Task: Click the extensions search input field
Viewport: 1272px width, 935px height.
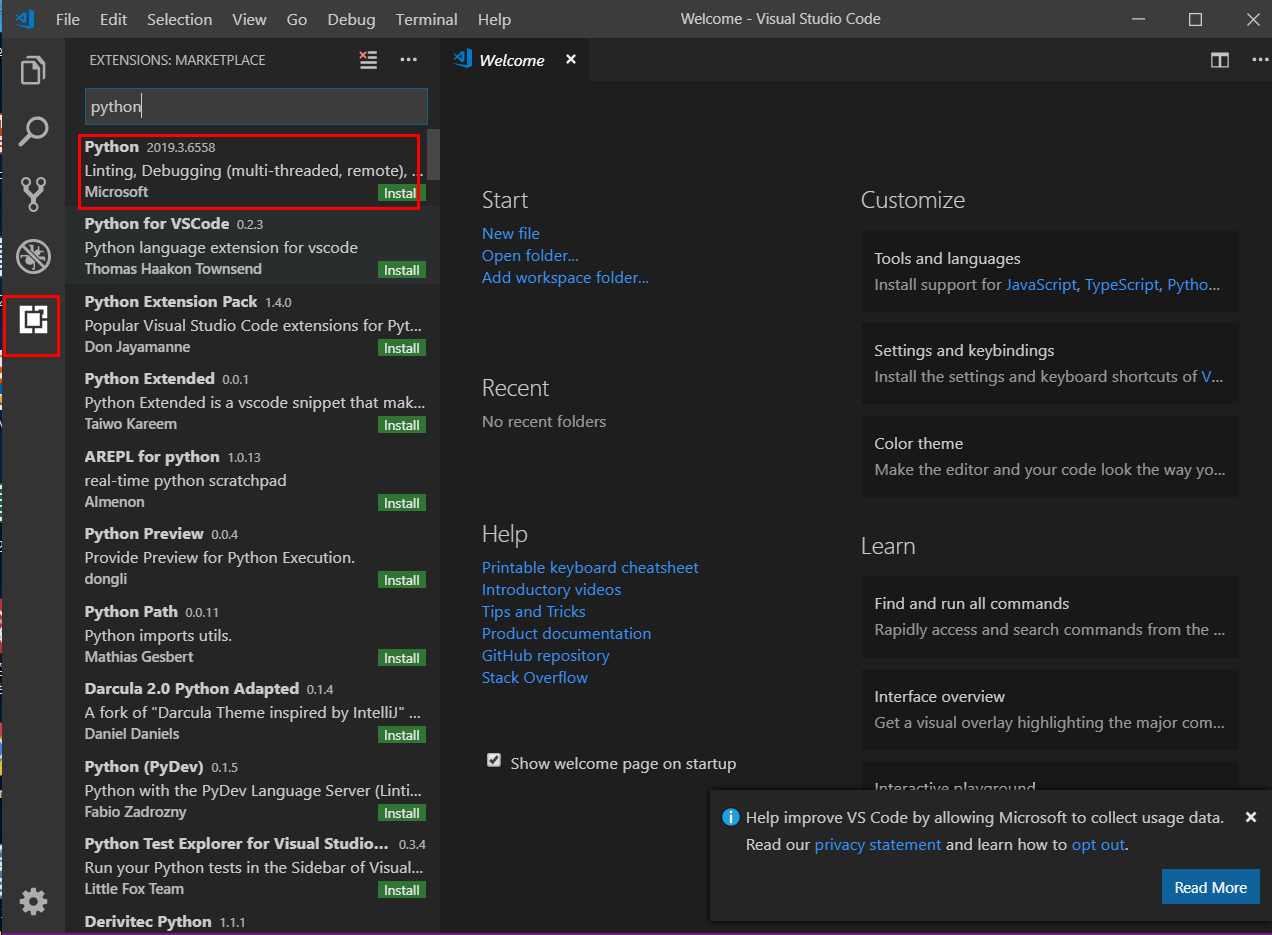Action: click(x=256, y=106)
